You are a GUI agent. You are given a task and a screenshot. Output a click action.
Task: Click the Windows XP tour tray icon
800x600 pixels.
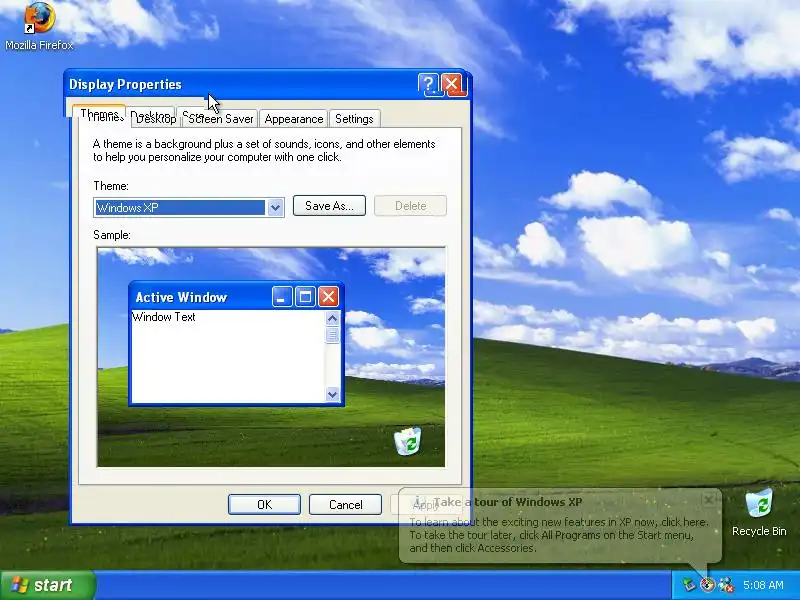(707, 585)
